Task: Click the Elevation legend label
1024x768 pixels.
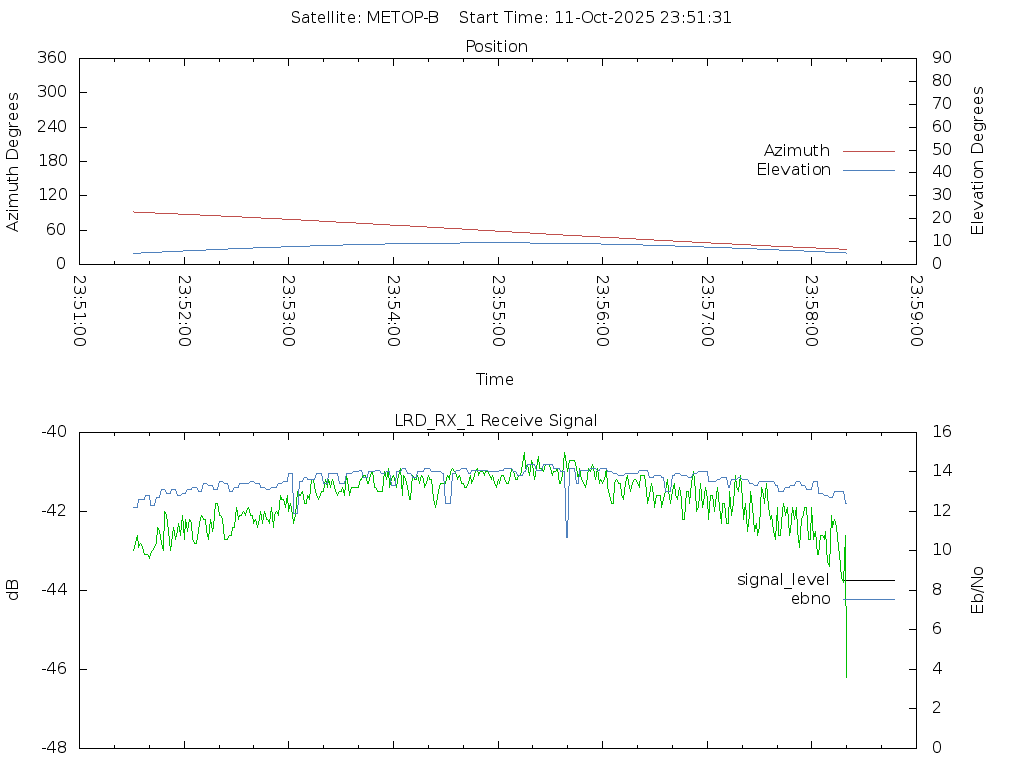Action: (x=793, y=170)
